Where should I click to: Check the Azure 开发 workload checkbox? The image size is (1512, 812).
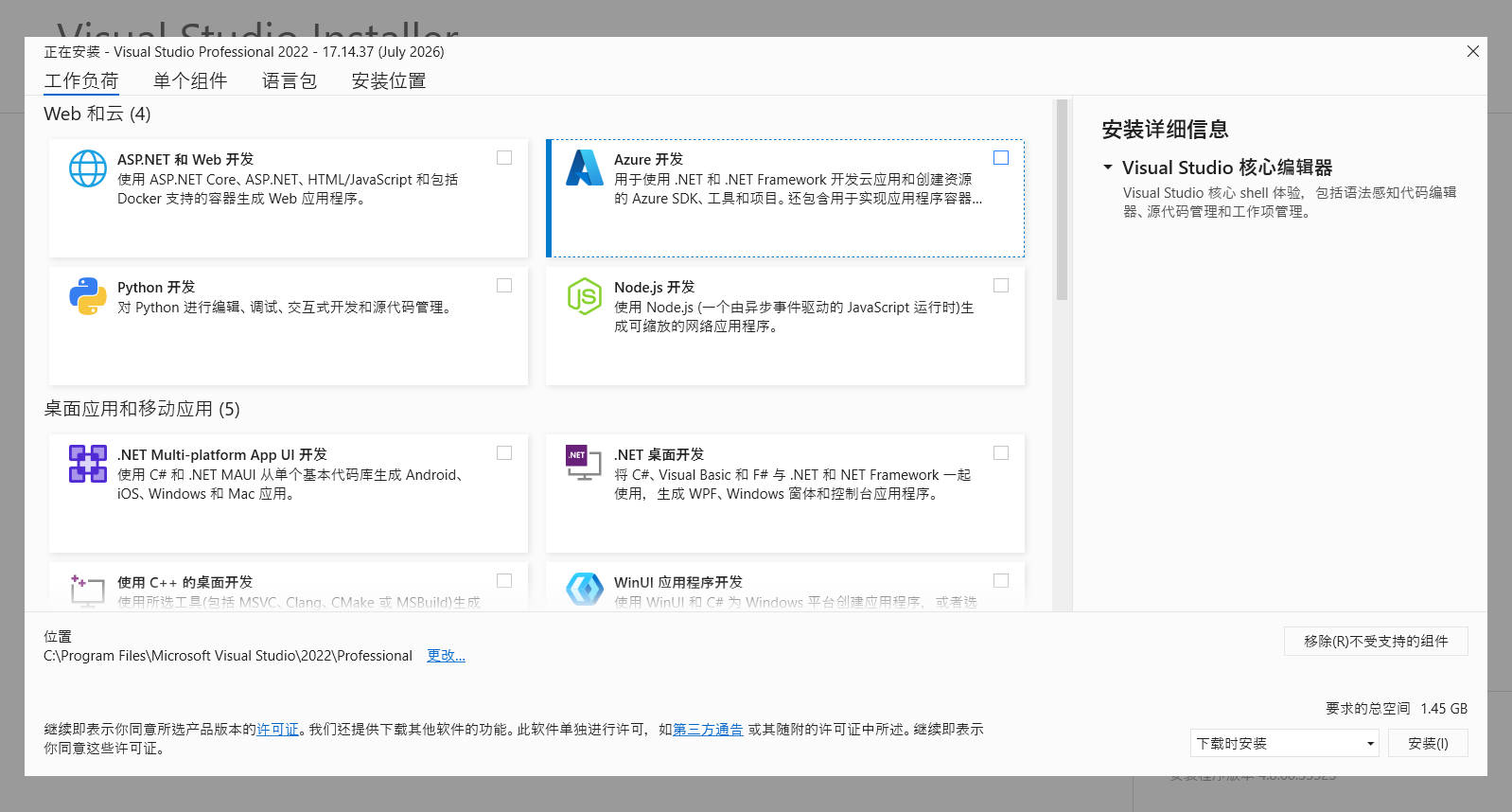(x=1001, y=158)
